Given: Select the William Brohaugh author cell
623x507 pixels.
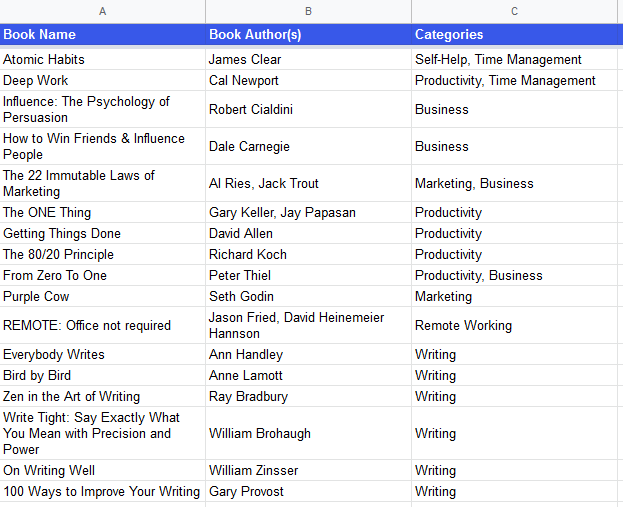Looking at the screenshot, I should pyautogui.click(x=308, y=433).
